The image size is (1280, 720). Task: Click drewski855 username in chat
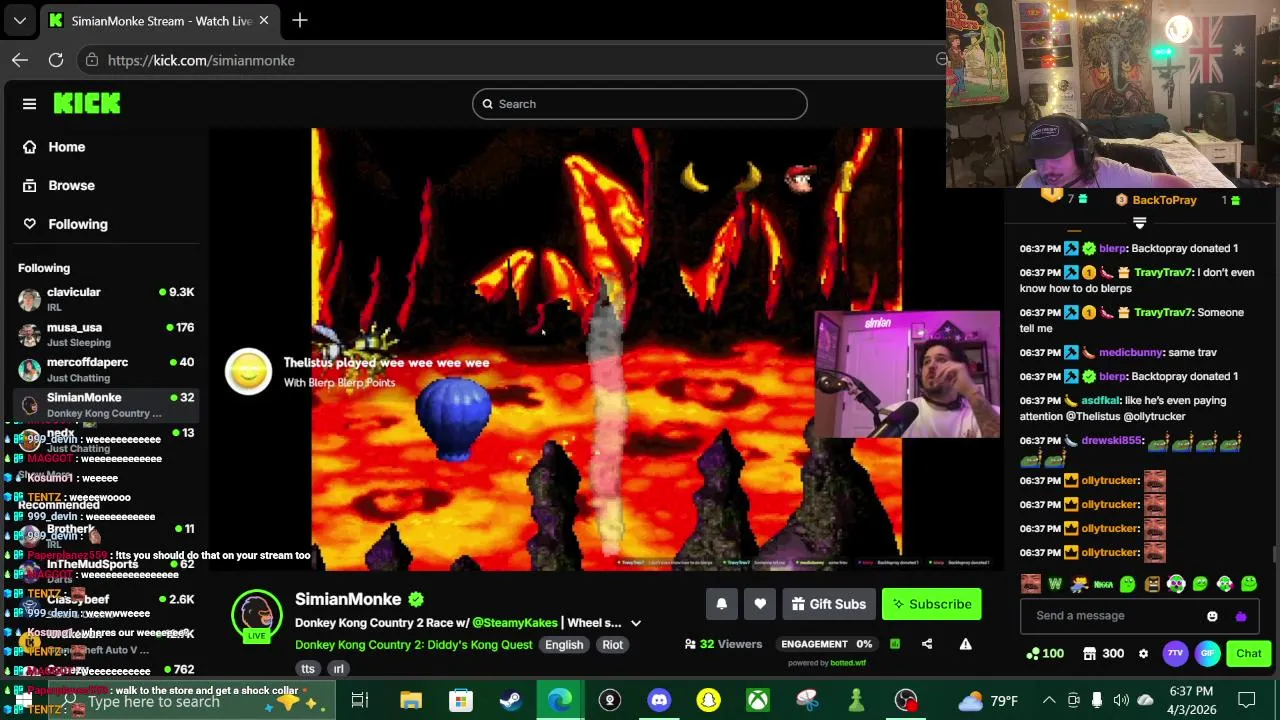tap(1112, 440)
